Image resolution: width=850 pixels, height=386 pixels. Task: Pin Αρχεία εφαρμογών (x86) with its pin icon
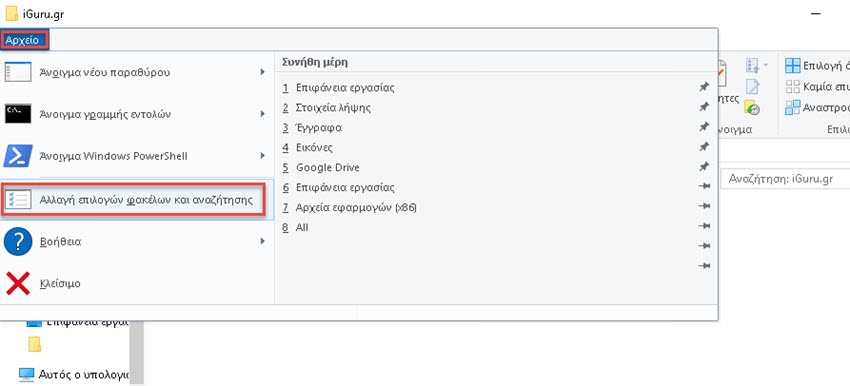click(x=704, y=207)
